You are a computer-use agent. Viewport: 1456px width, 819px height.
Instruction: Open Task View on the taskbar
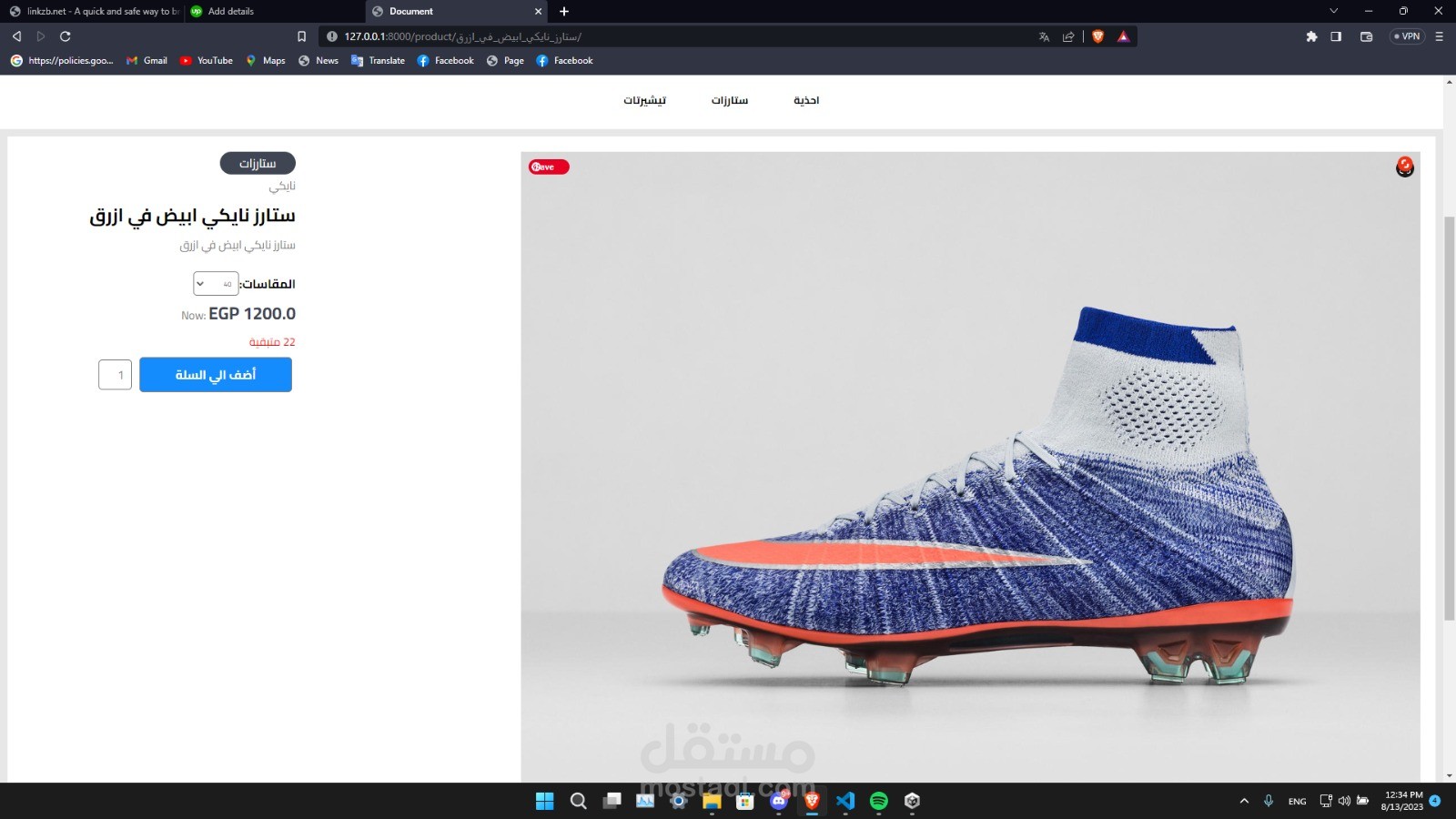click(612, 801)
